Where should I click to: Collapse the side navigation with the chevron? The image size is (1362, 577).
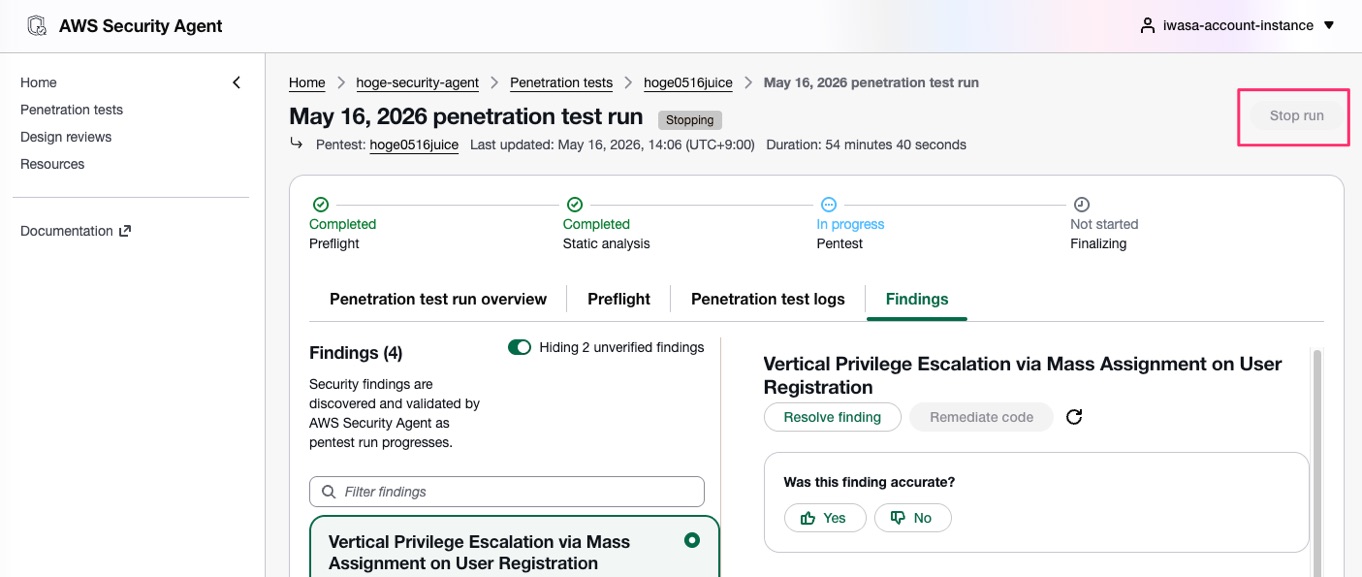coord(237,83)
